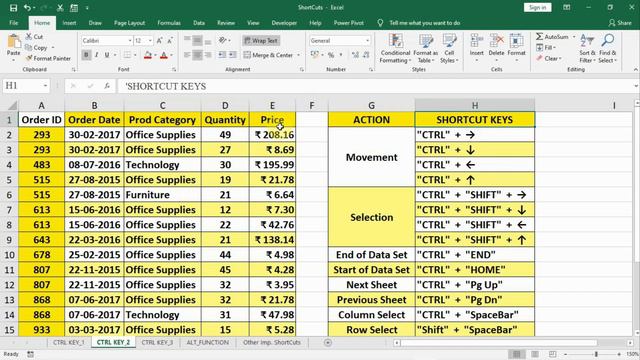Open the CTRL KEY_3 sheet tab

point(157,342)
